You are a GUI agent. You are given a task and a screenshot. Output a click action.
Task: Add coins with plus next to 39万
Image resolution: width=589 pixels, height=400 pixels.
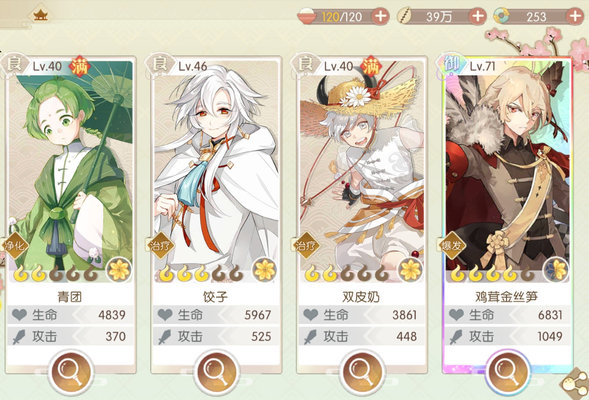click(x=477, y=17)
